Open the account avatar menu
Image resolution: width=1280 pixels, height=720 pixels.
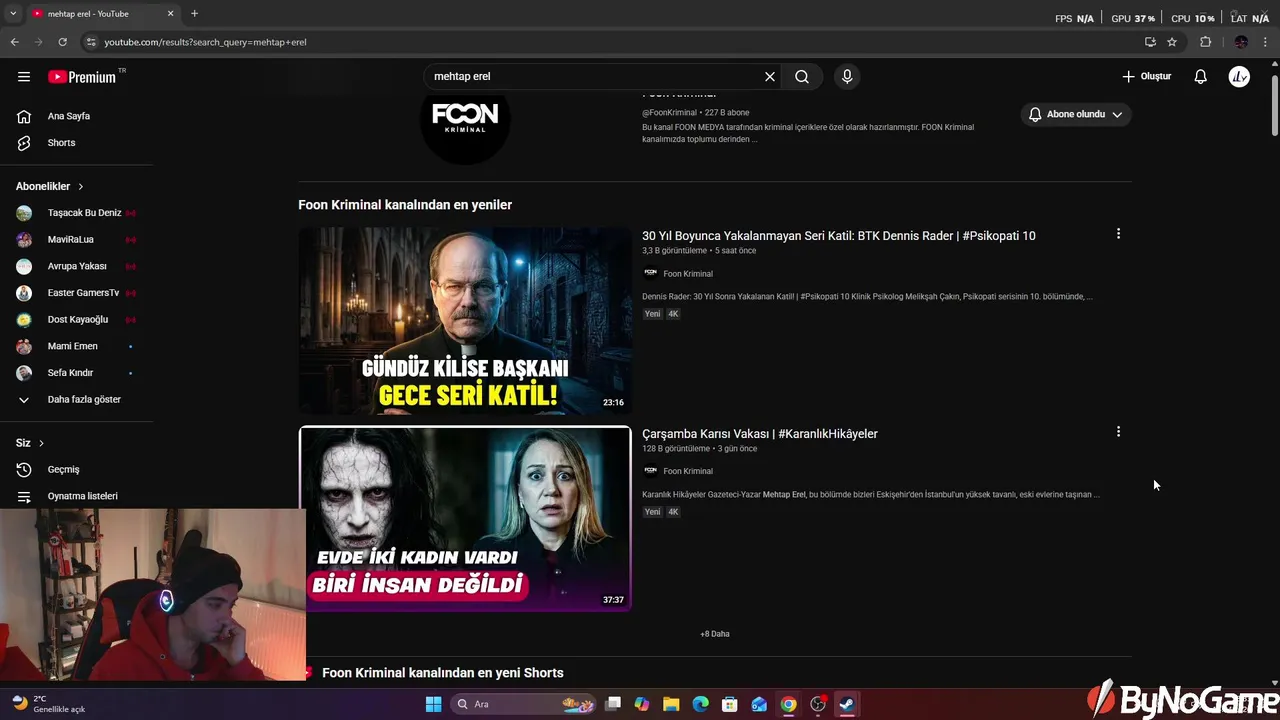coord(1239,76)
